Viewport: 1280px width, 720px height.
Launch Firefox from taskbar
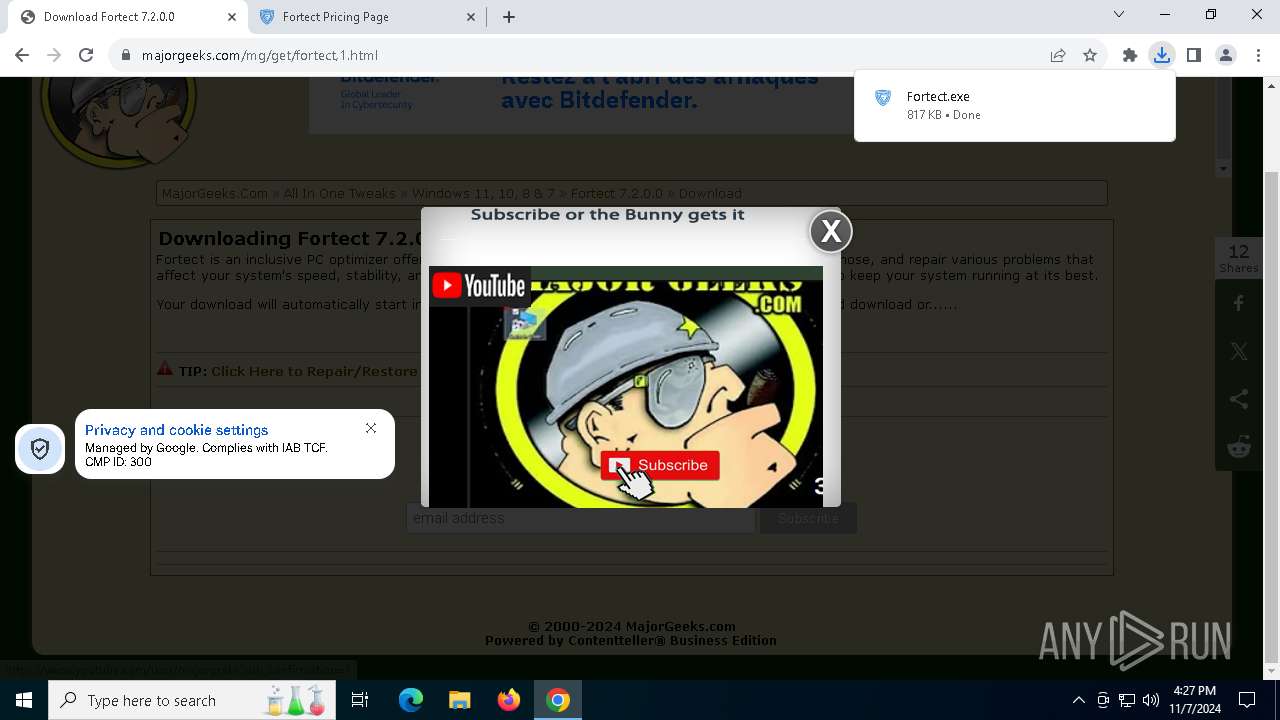click(x=509, y=700)
